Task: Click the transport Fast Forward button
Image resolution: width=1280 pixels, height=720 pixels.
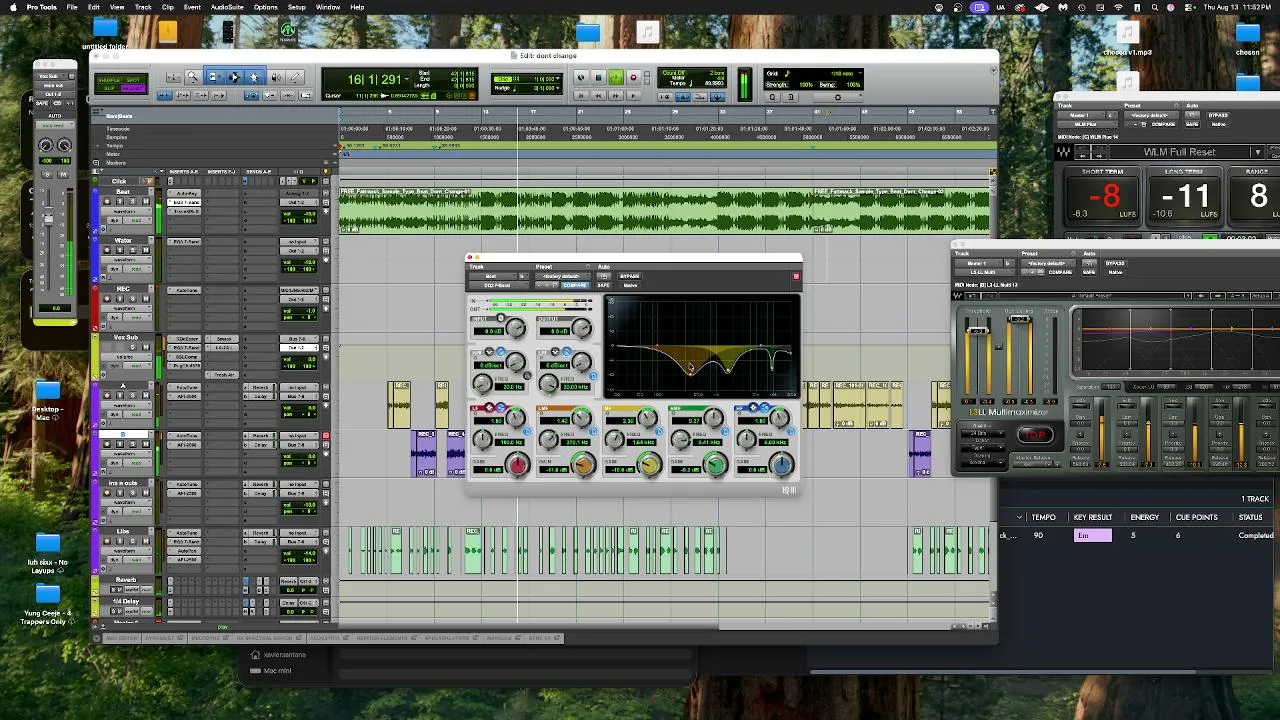Action: 615,95
